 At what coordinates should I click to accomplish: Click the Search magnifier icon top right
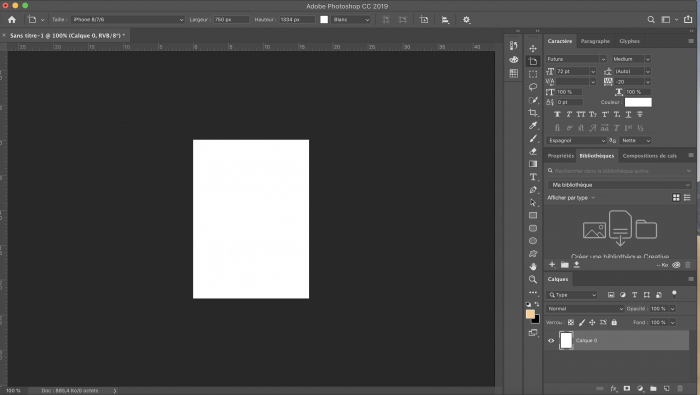pos(651,20)
